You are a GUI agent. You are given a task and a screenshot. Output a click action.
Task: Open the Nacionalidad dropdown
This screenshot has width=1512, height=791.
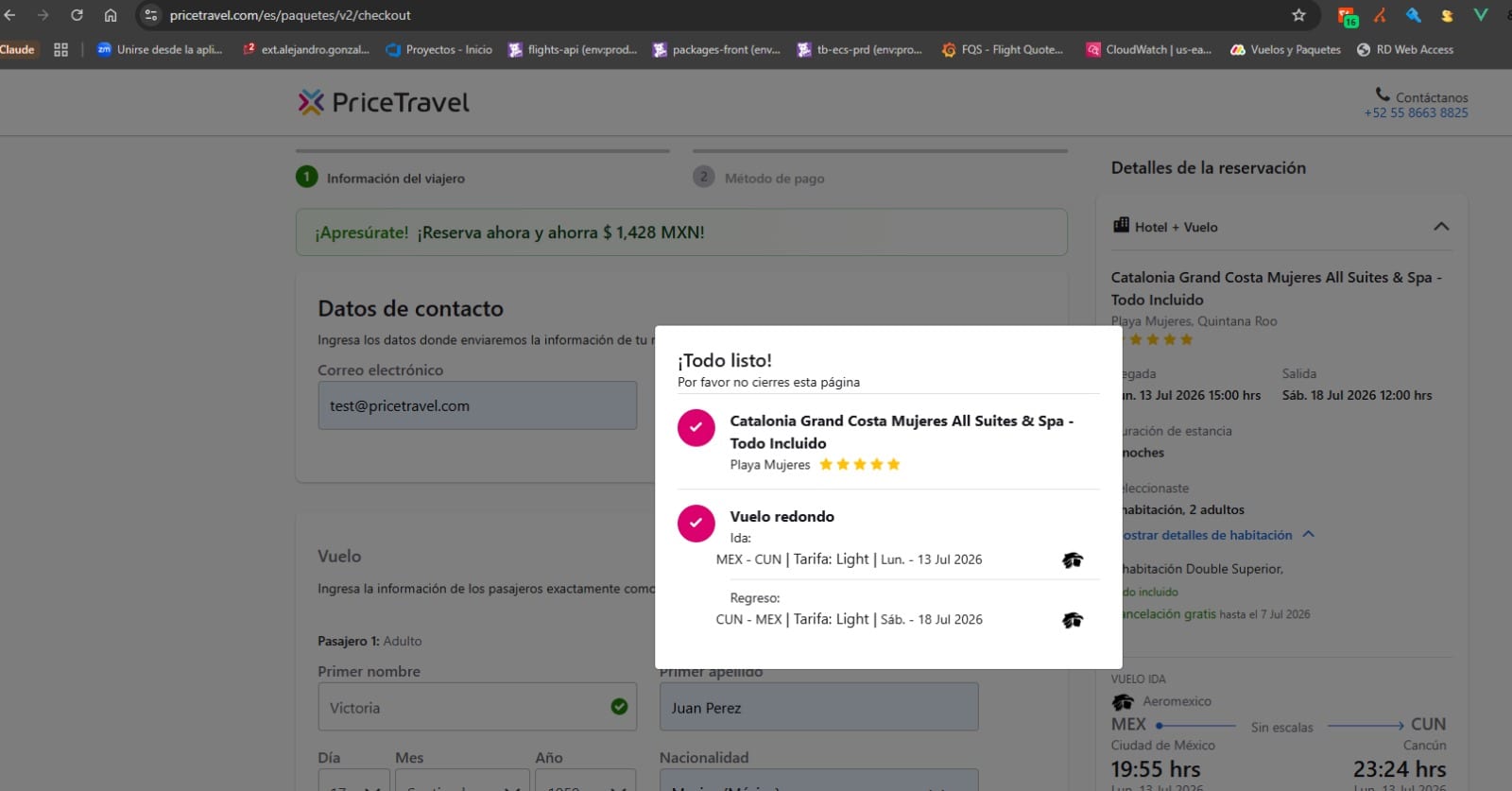click(x=818, y=780)
